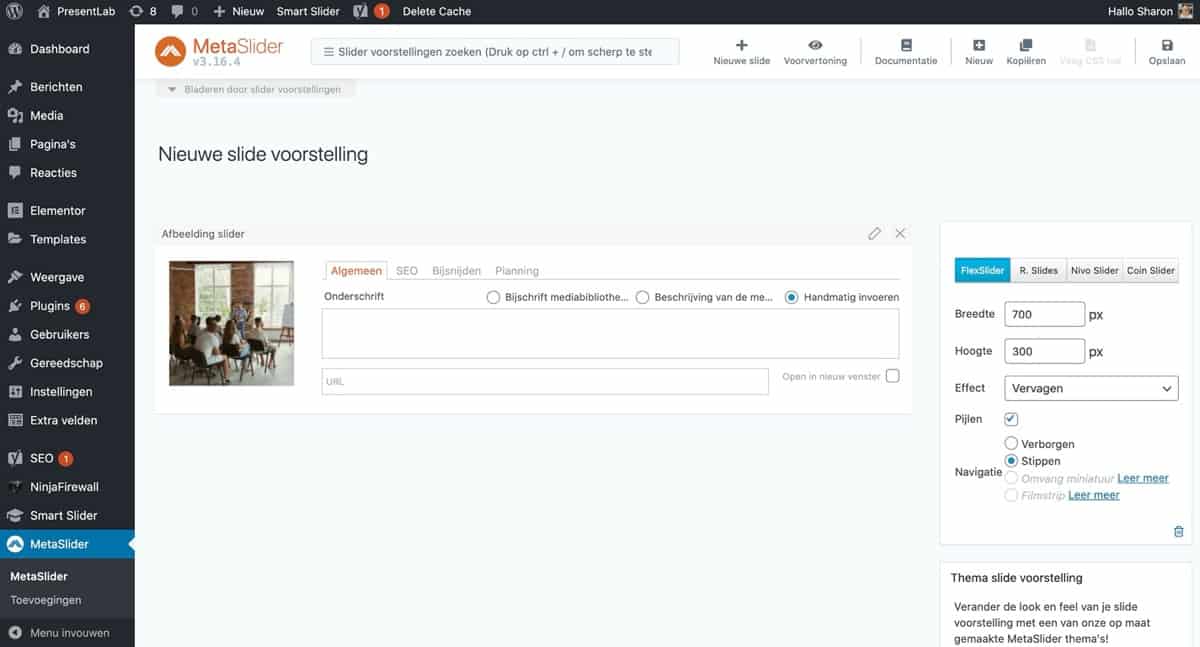Open the Nieuw menu in admin bar
1200x647 pixels.
(x=238, y=11)
